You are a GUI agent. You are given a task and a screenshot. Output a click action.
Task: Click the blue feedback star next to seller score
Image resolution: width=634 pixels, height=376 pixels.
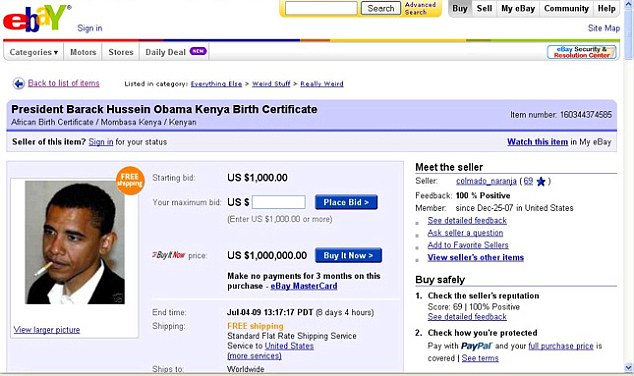click(541, 182)
